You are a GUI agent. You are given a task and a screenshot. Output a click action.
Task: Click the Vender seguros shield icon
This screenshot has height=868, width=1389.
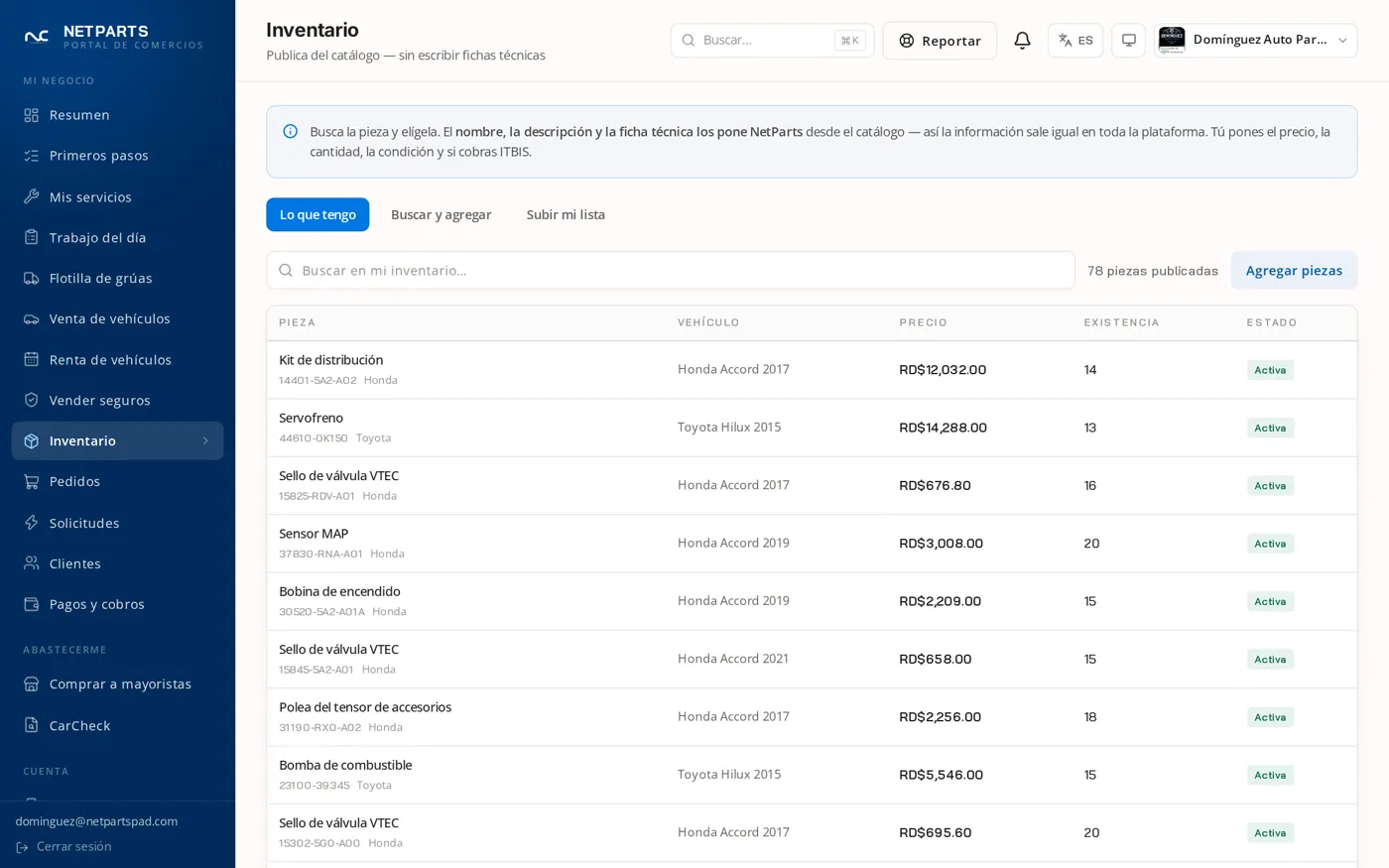(x=32, y=400)
